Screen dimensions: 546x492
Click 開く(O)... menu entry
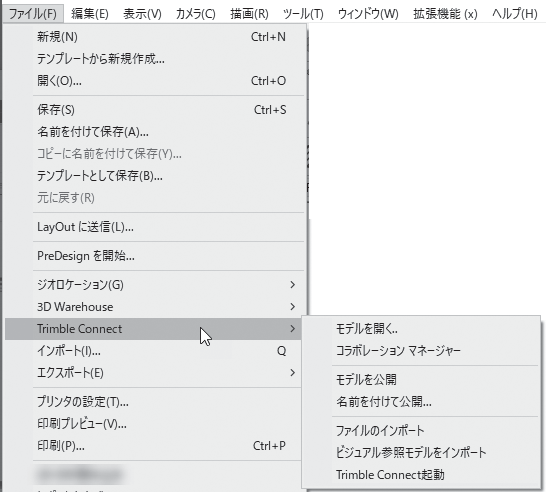tap(155, 81)
